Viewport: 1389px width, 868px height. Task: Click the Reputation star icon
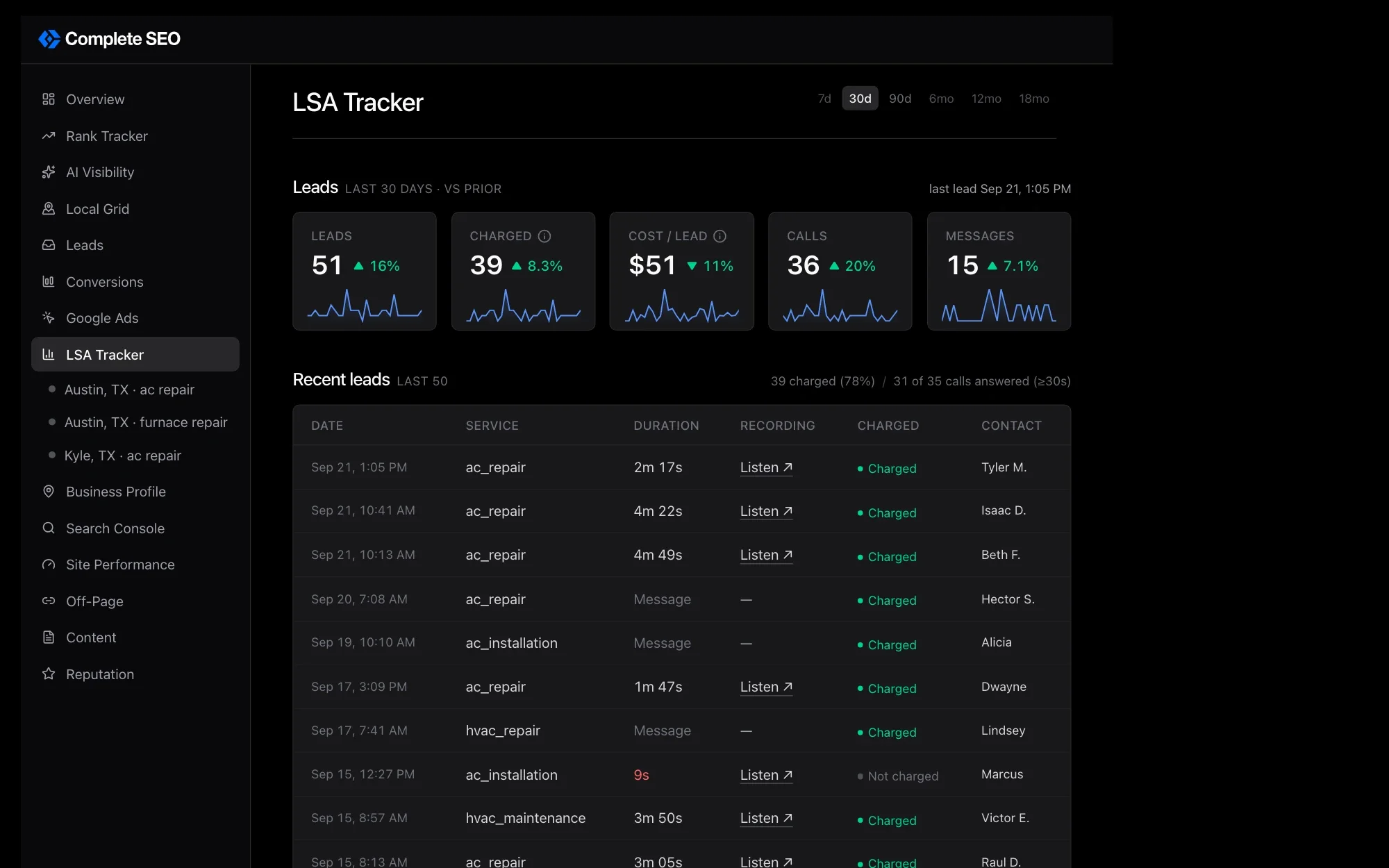pos(49,674)
